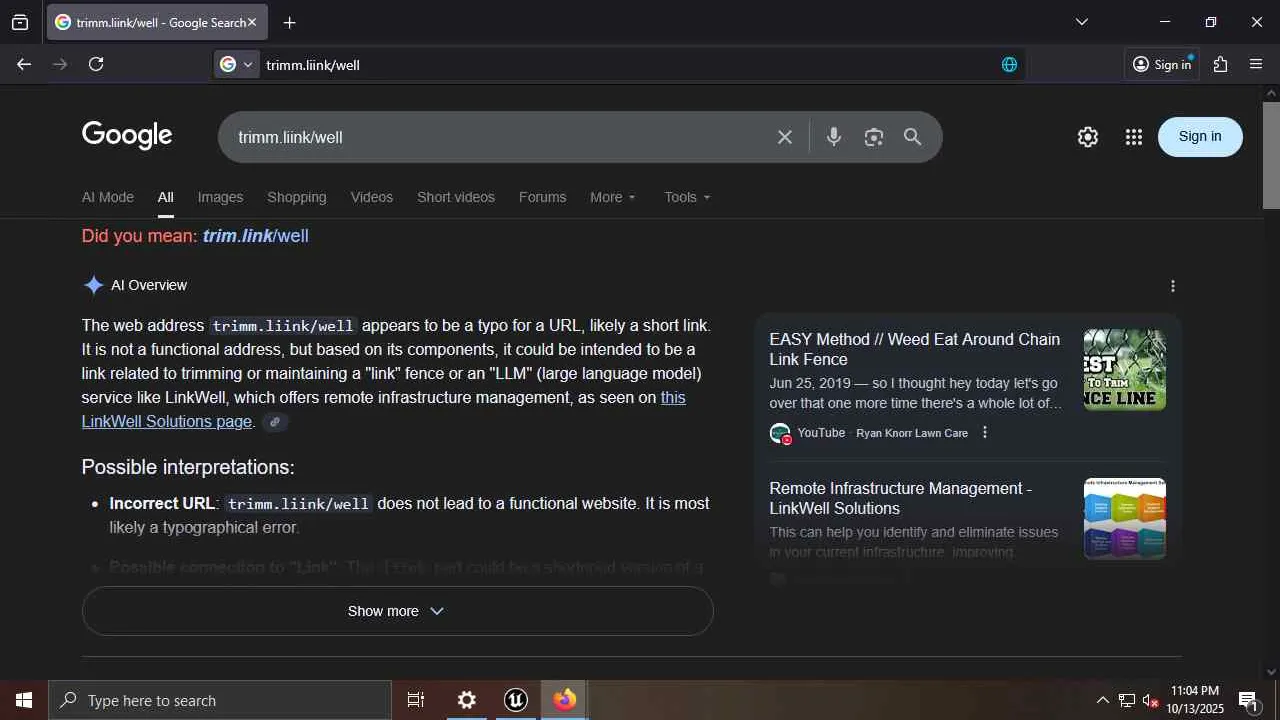The height and width of the screenshot is (720, 1280).
Task: Open search by image camera icon
Action: (x=874, y=137)
